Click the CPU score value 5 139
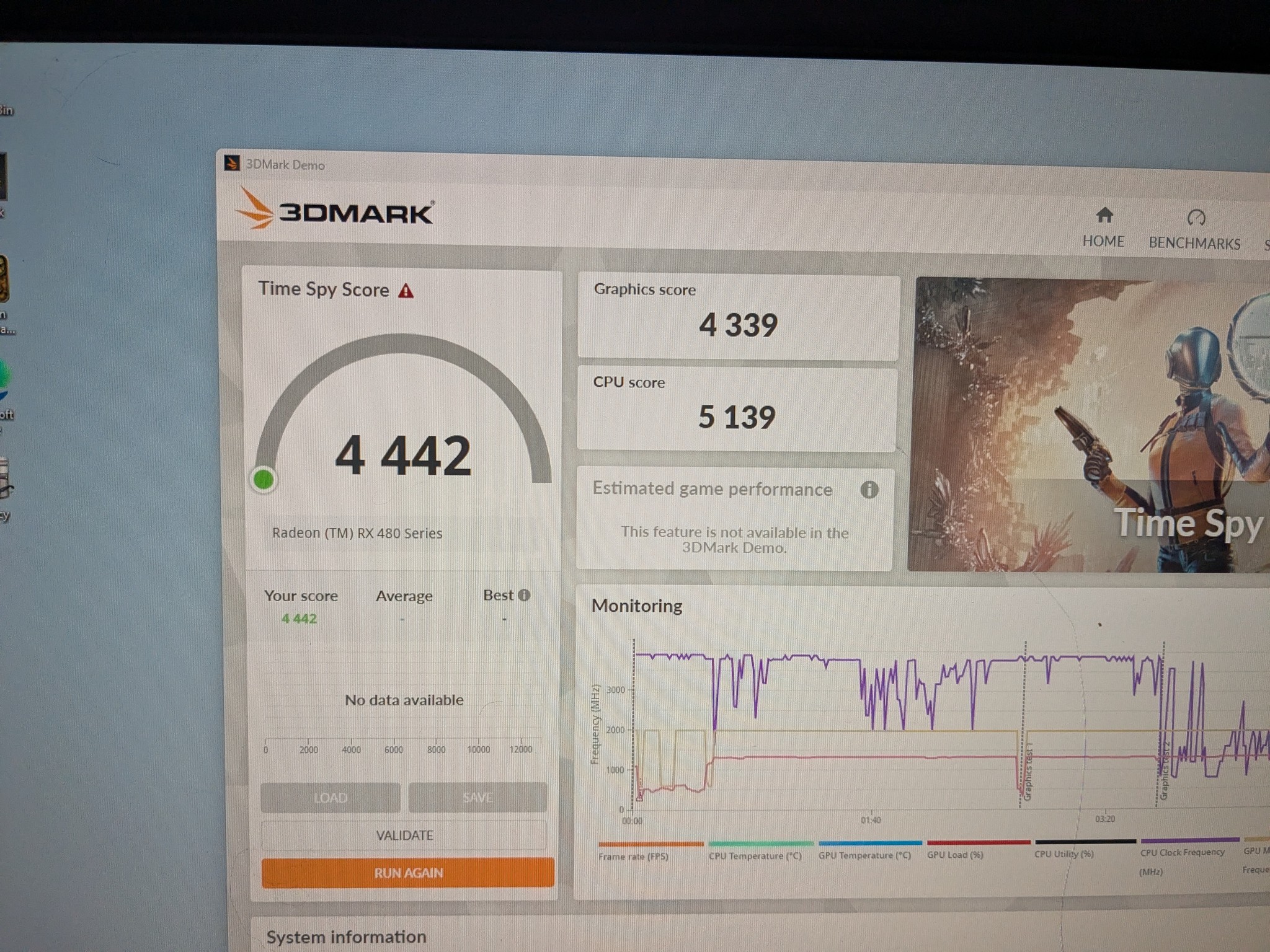 [x=737, y=416]
